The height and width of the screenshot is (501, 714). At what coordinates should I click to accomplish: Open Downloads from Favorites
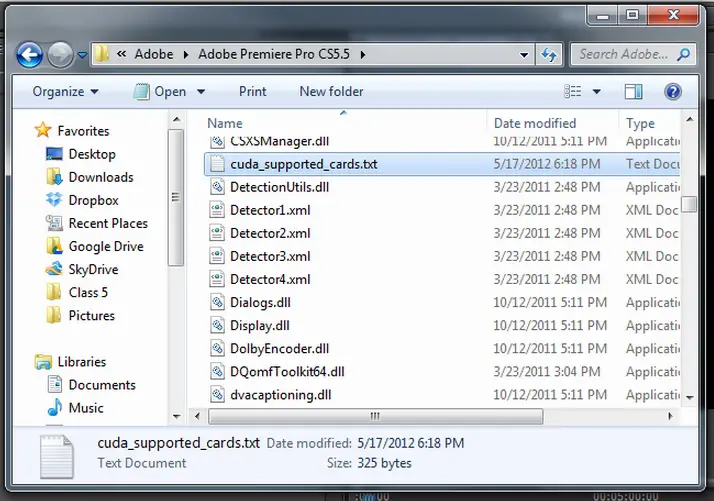[x=101, y=177]
